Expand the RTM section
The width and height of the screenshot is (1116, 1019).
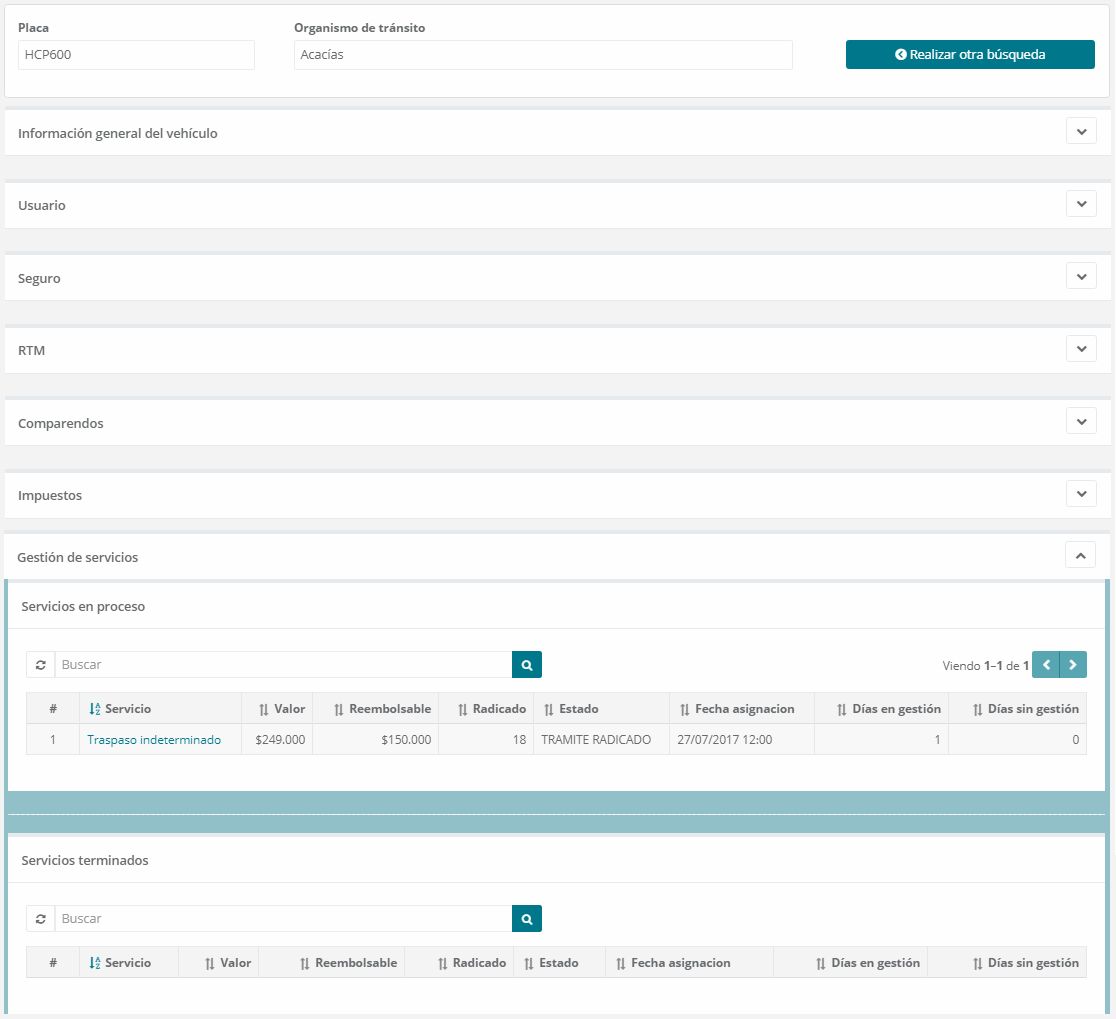coord(1081,349)
